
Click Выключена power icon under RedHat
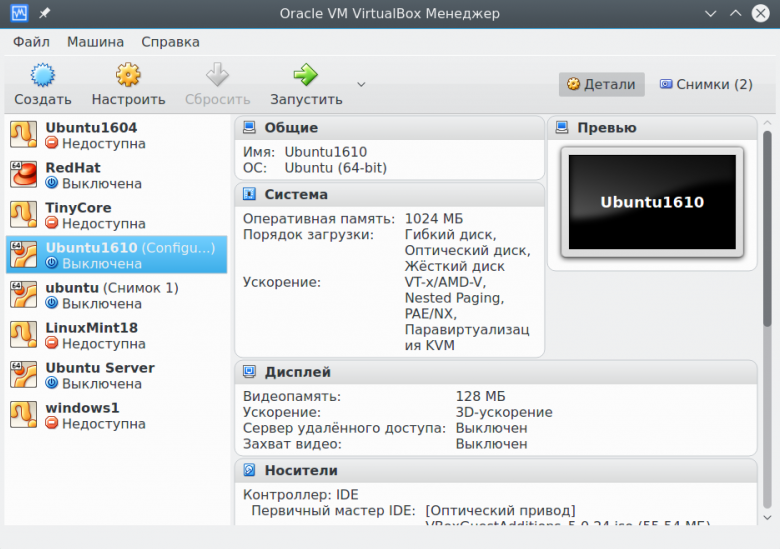pyautogui.click(x=52, y=183)
